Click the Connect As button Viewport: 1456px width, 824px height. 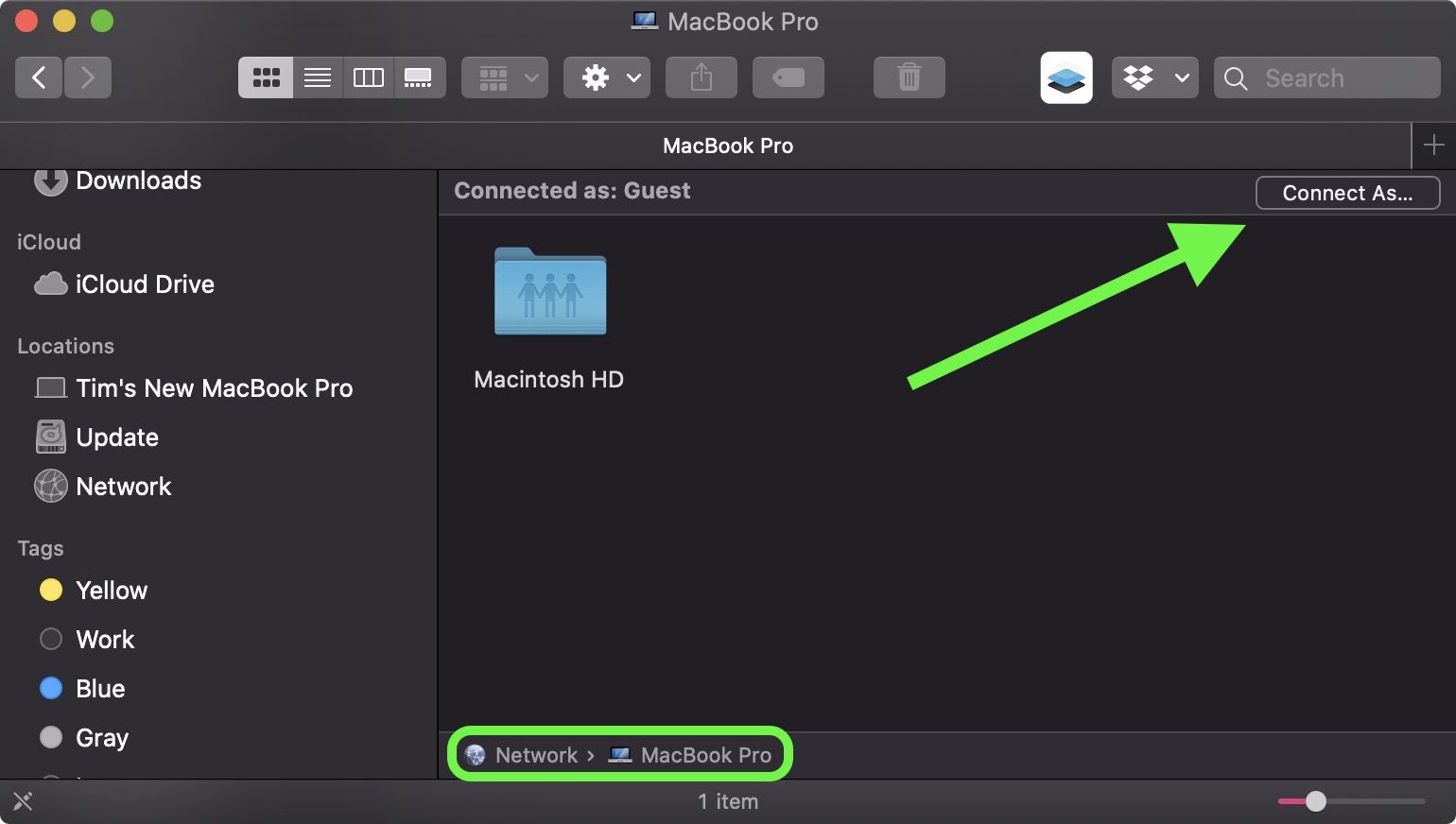click(x=1347, y=193)
